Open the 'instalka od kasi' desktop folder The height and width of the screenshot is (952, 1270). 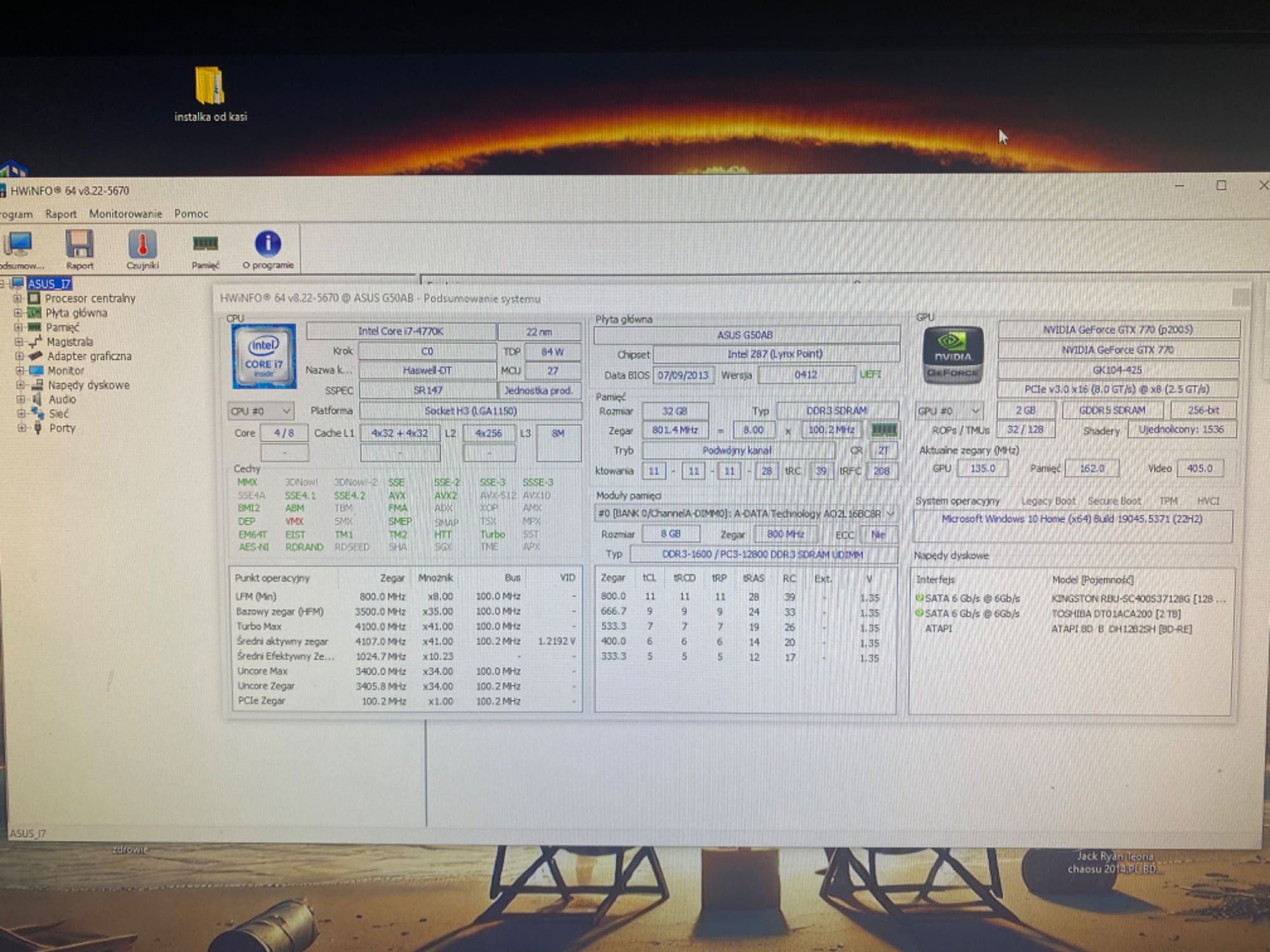pyautogui.click(x=210, y=94)
